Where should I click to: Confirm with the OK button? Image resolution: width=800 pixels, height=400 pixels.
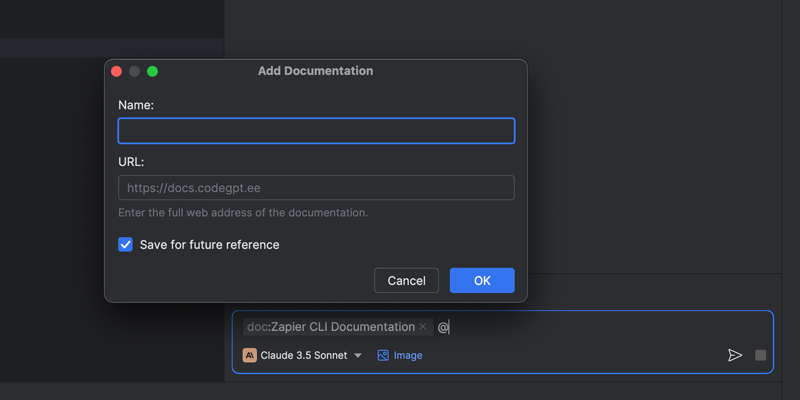click(482, 281)
